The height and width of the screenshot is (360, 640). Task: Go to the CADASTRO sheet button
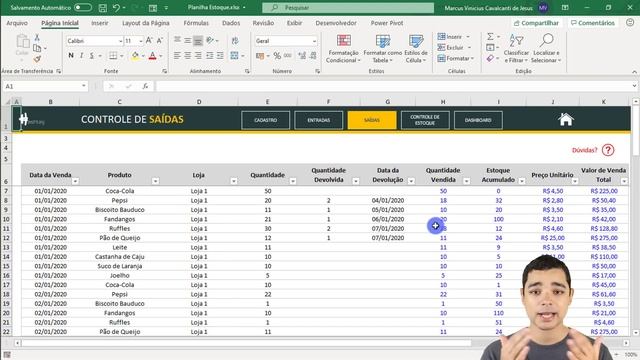point(266,120)
